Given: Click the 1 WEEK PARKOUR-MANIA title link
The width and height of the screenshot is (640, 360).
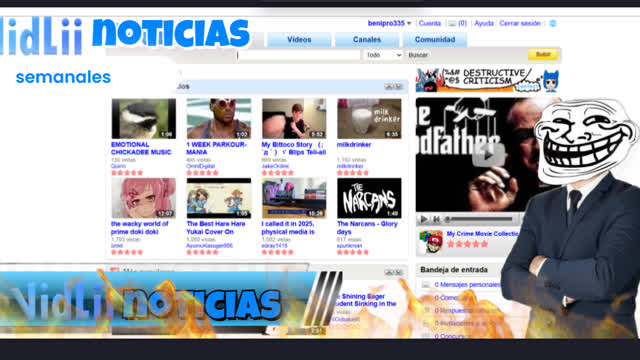Looking at the screenshot, I should click(217, 148).
